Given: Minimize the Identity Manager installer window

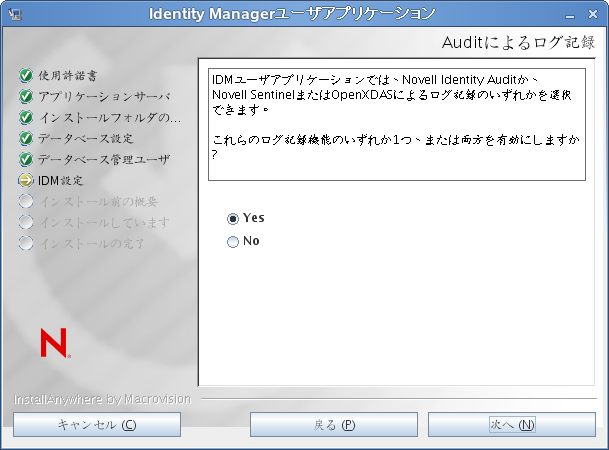Looking at the screenshot, I should point(570,15).
